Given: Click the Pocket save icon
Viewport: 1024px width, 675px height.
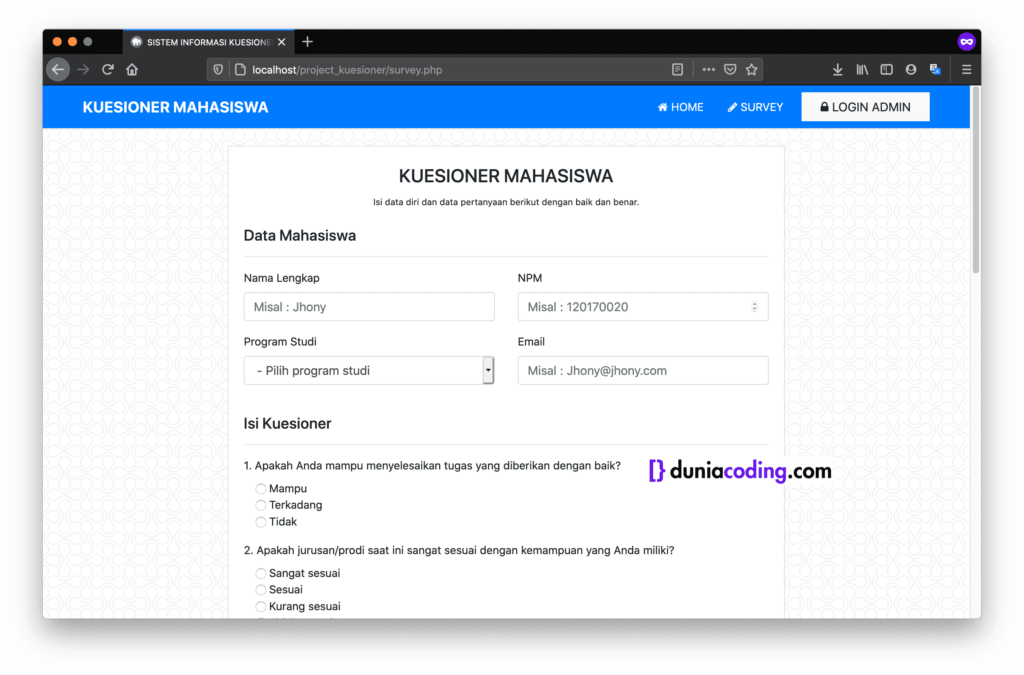Looking at the screenshot, I should click(730, 69).
